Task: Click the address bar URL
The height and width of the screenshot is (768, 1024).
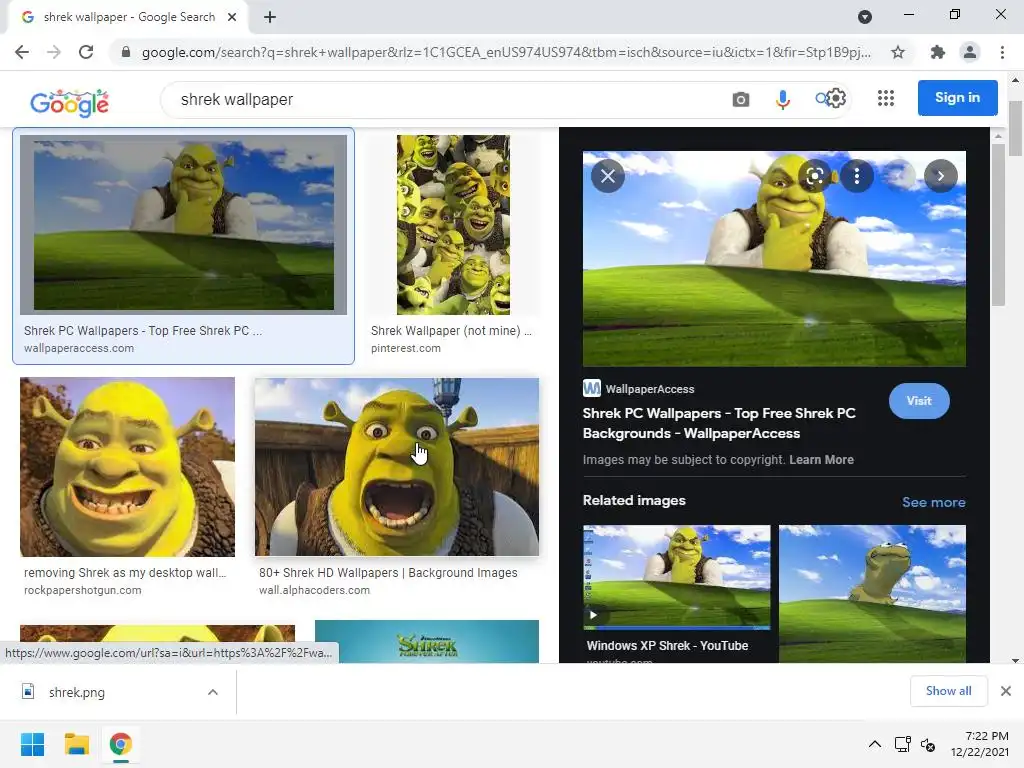Action: pyautogui.click(x=505, y=52)
